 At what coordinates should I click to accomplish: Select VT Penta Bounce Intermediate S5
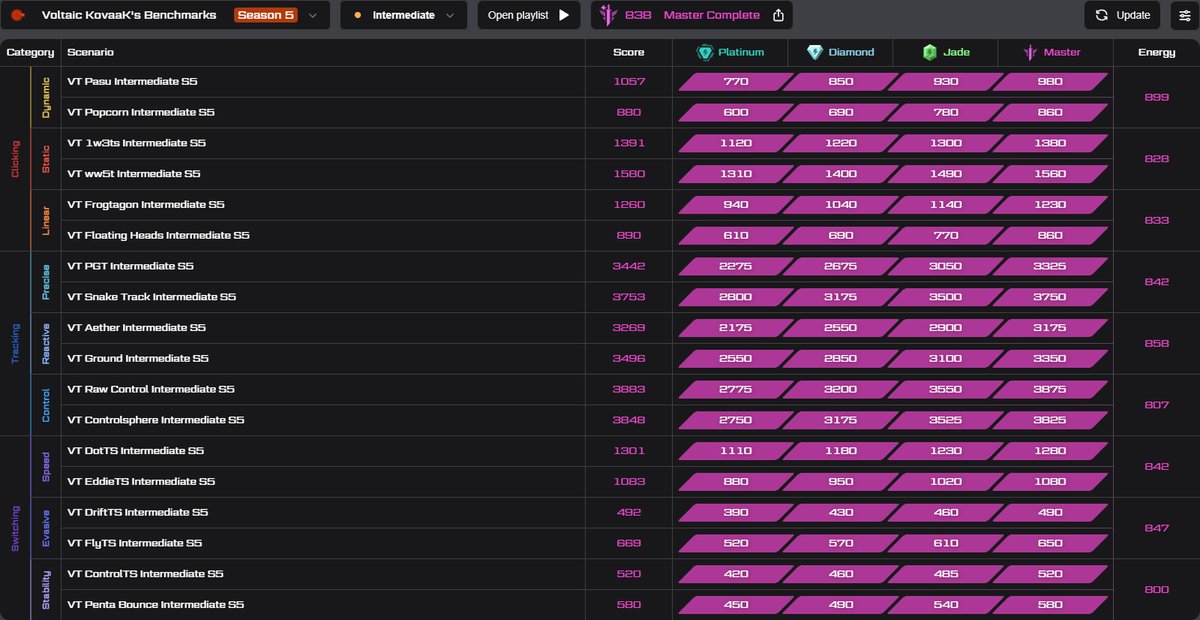pyautogui.click(x=155, y=605)
